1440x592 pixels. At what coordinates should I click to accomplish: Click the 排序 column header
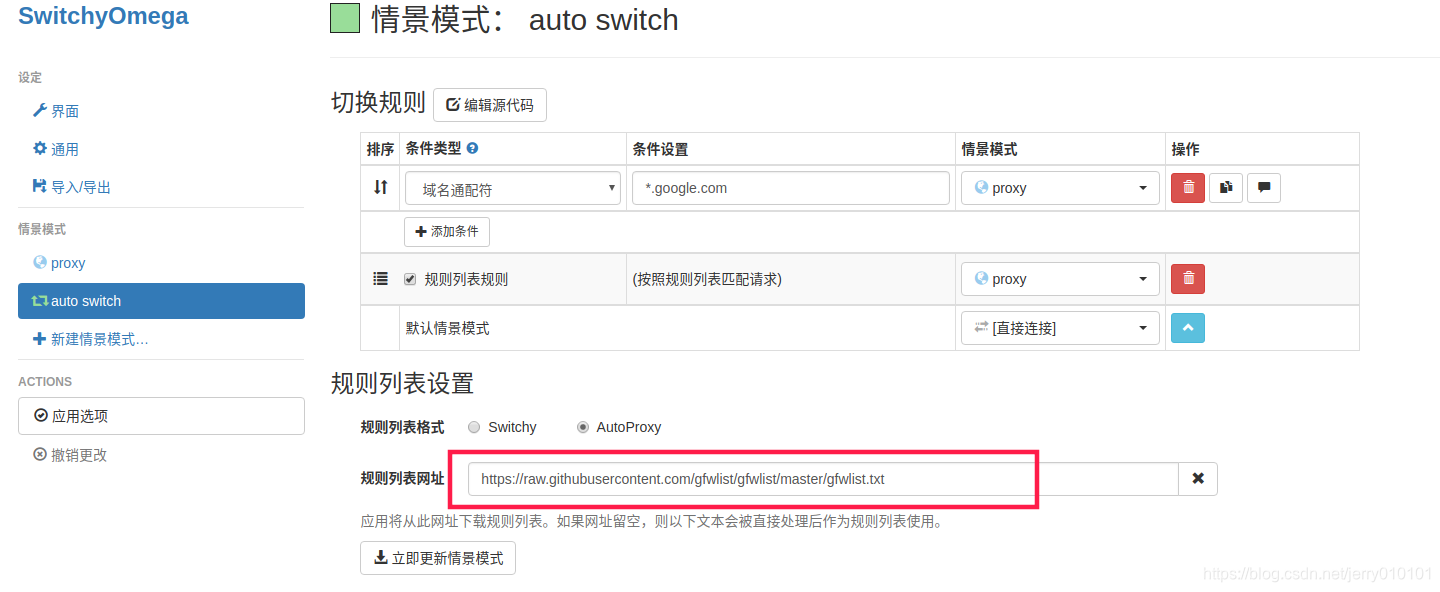tap(380, 149)
